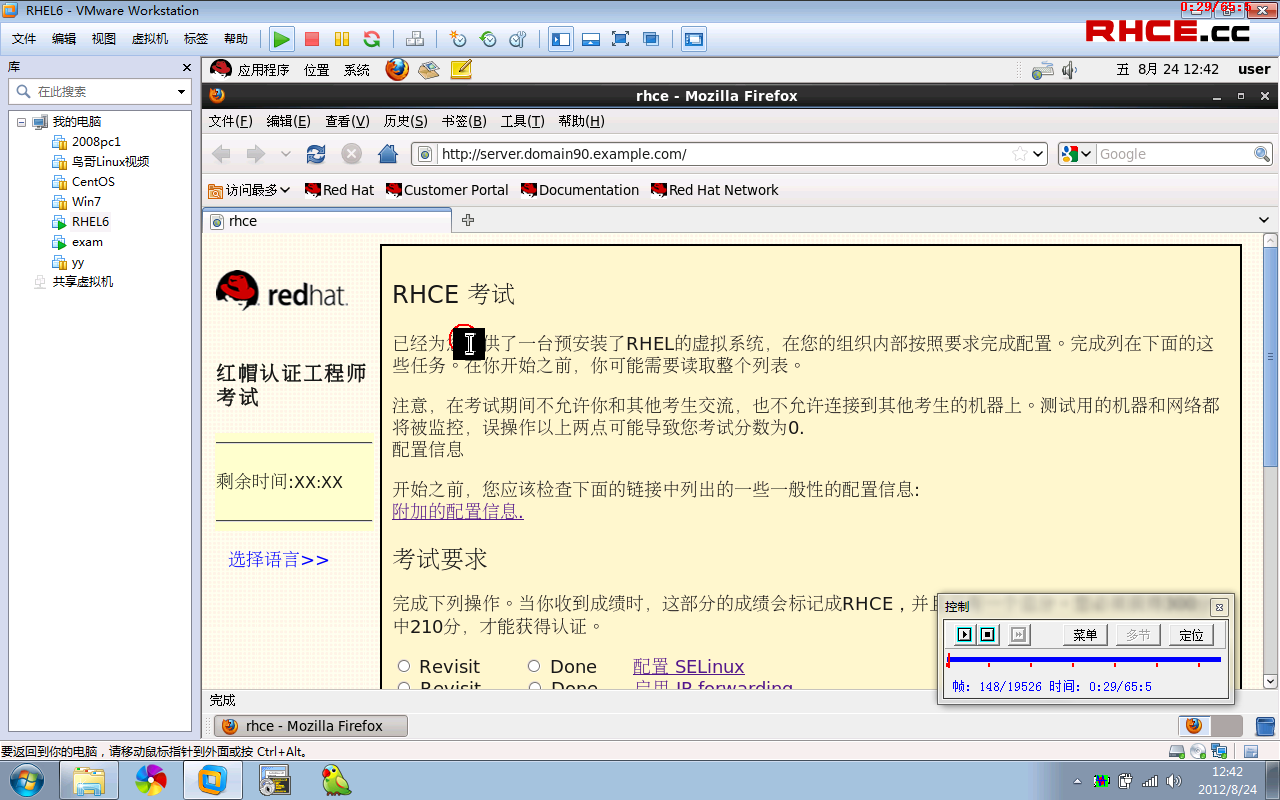The height and width of the screenshot is (800, 1280).
Task: Open a new Firefox tab with plus icon
Action: point(467,220)
